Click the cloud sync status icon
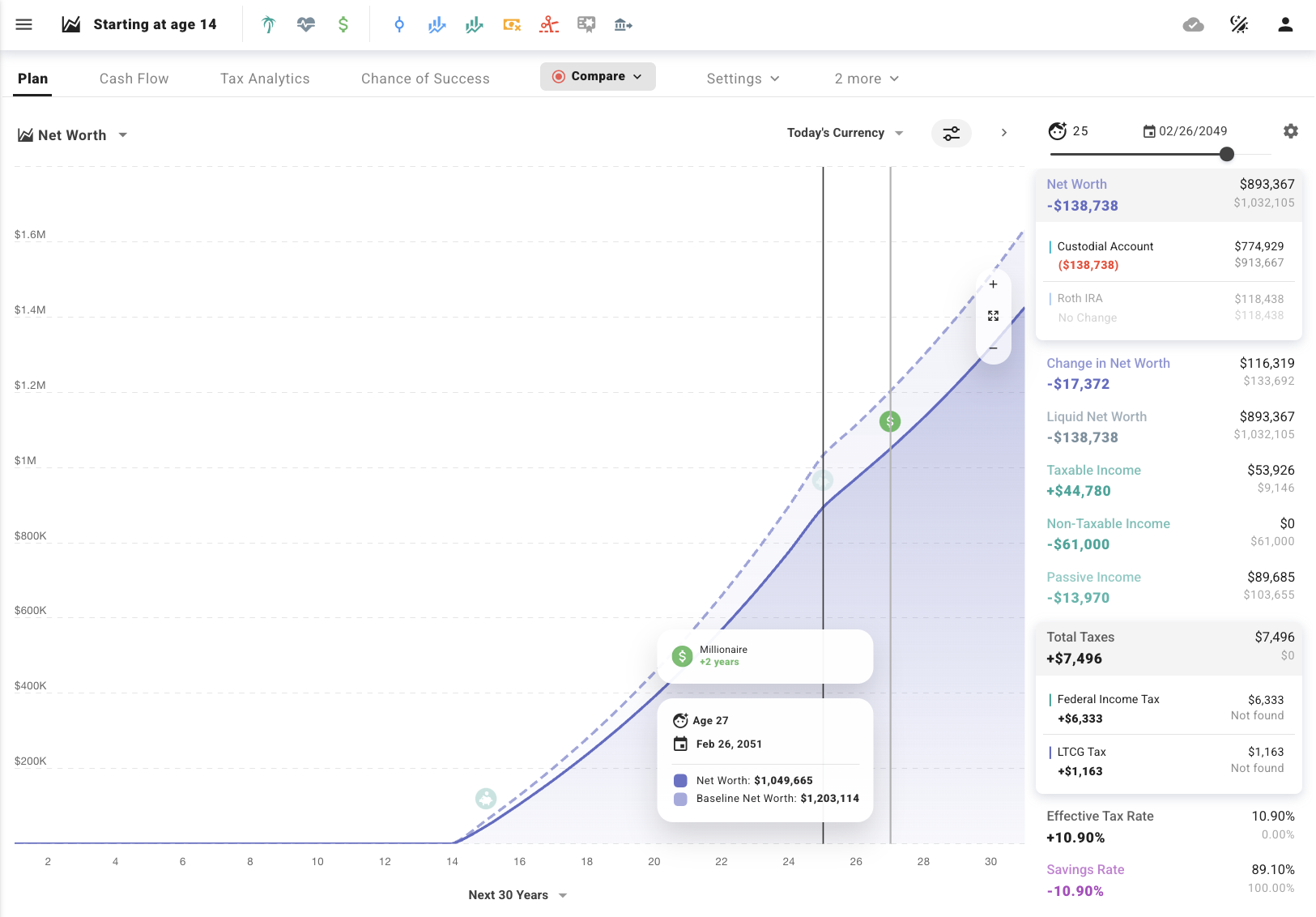The image size is (1316, 917). coord(1194,24)
